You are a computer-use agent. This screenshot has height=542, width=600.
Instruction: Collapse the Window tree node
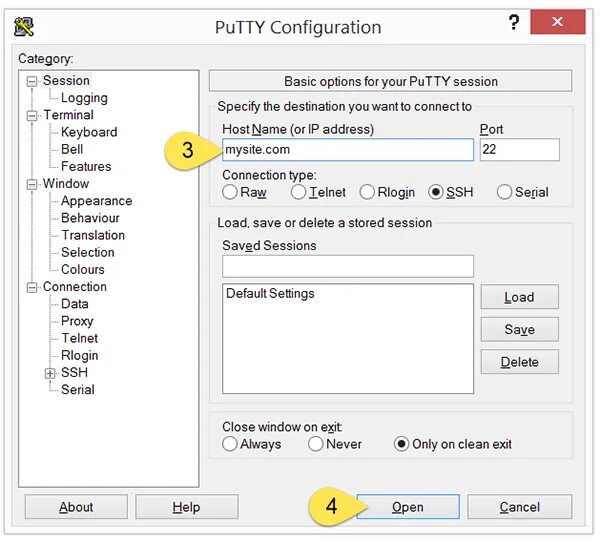pos(32,184)
